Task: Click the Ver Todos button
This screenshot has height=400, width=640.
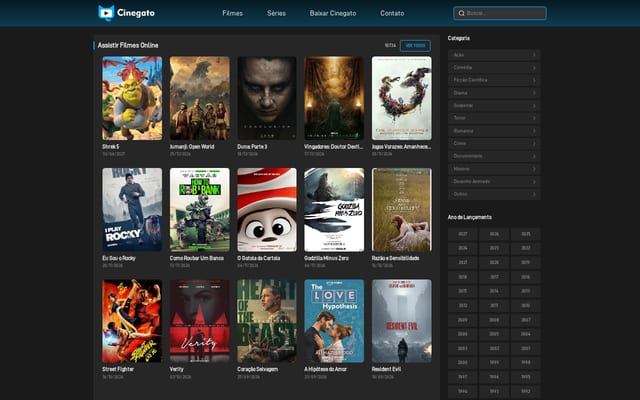Action: tap(415, 46)
